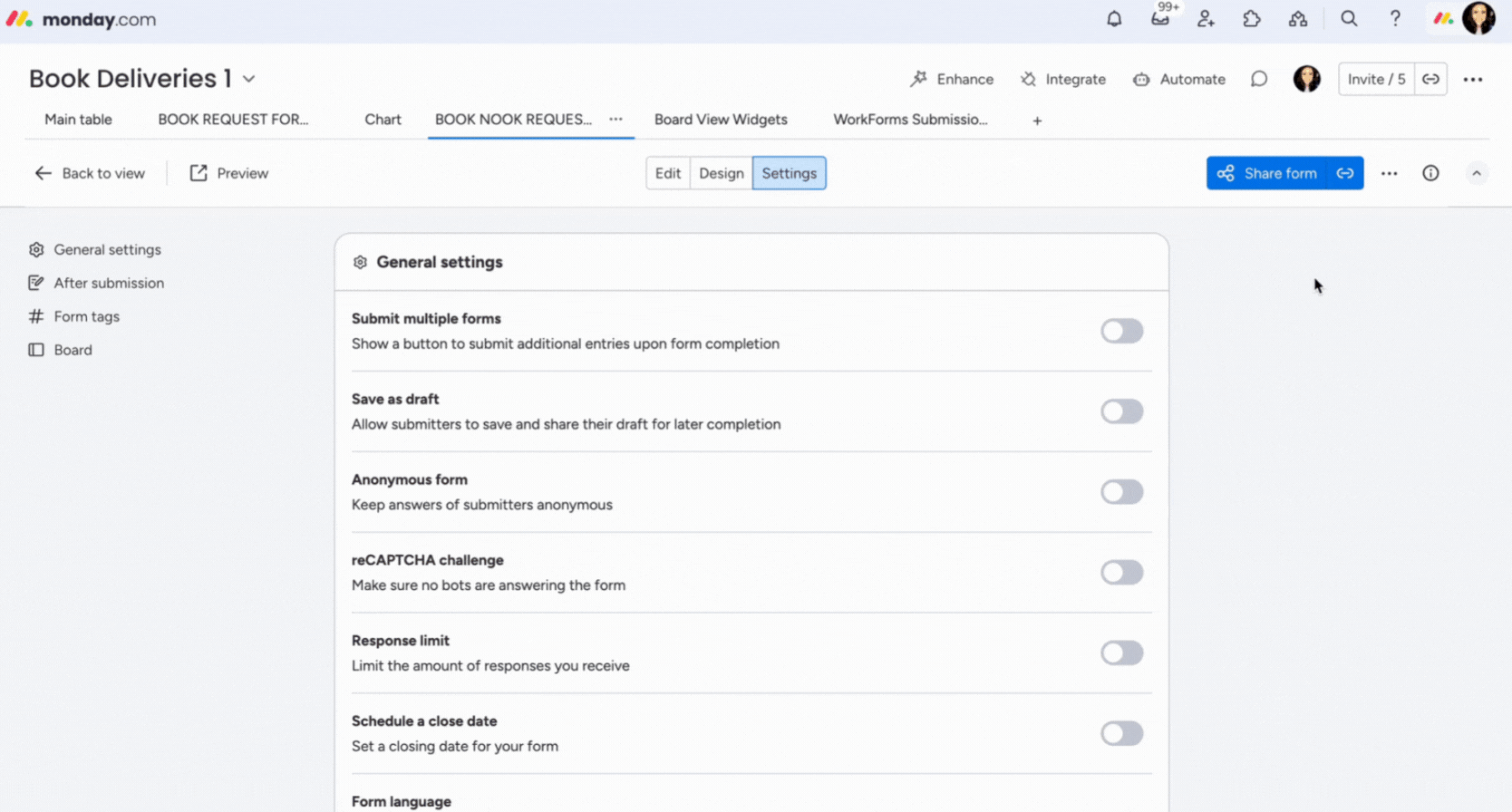Image resolution: width=1512 pixels, height=812 pixels.
Task: Click the invite members icon in top bar
Action: pos(1206,19)
